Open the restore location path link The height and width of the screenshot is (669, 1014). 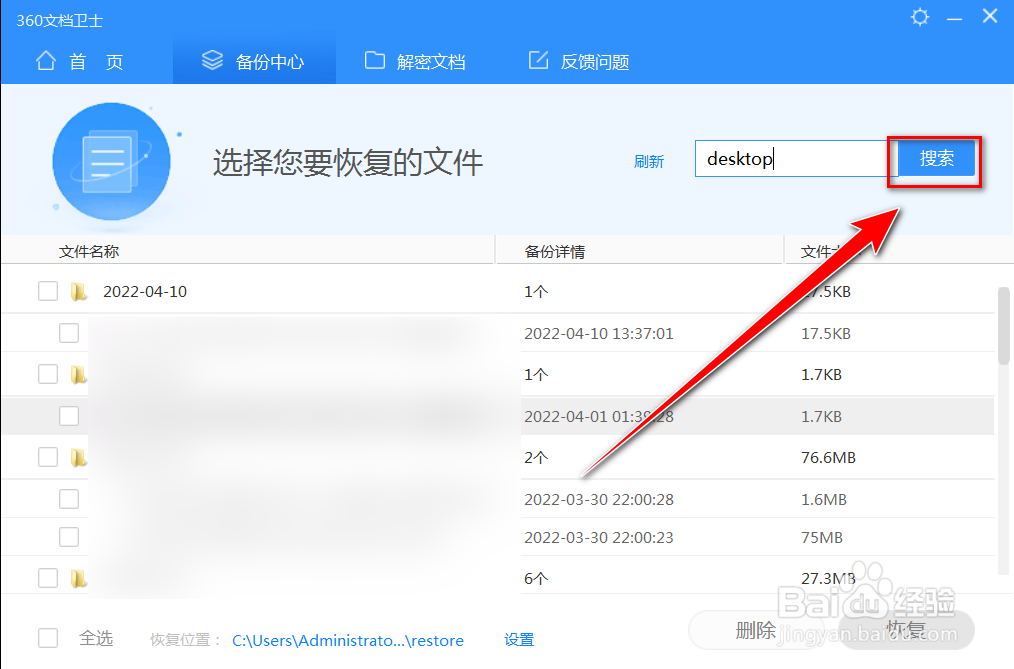pos(347,640)
